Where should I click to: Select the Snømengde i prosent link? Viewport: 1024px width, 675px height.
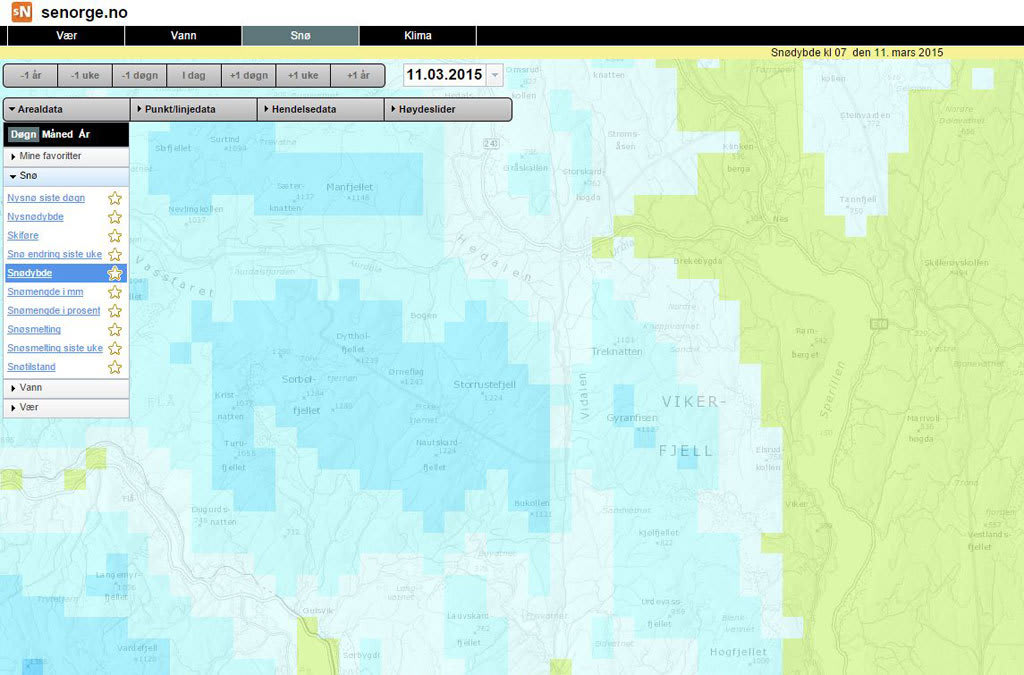point(54,311)
